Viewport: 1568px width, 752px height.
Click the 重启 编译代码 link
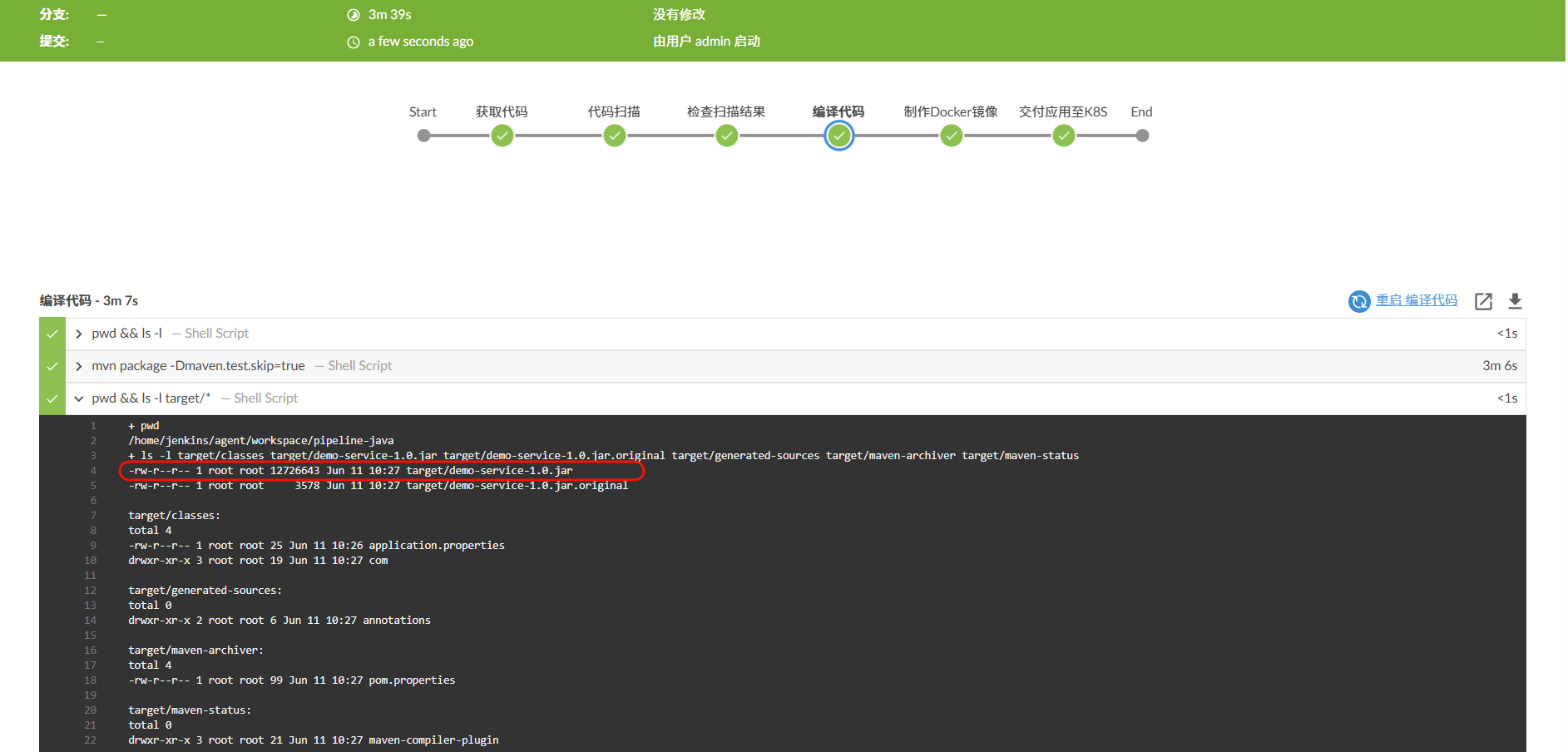[x=1416, y=300]
